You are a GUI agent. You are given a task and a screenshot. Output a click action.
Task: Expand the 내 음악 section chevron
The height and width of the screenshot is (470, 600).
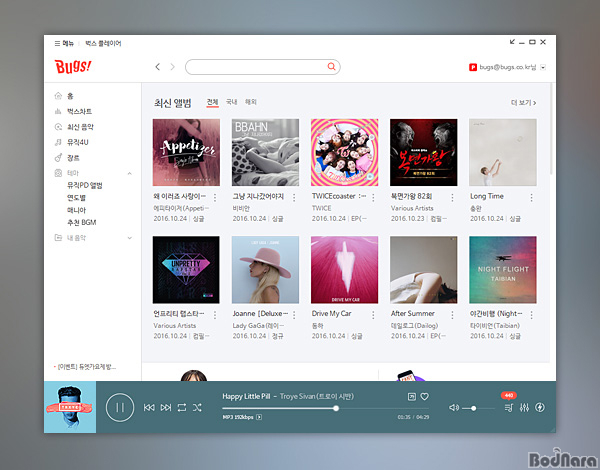pos(130,238)
